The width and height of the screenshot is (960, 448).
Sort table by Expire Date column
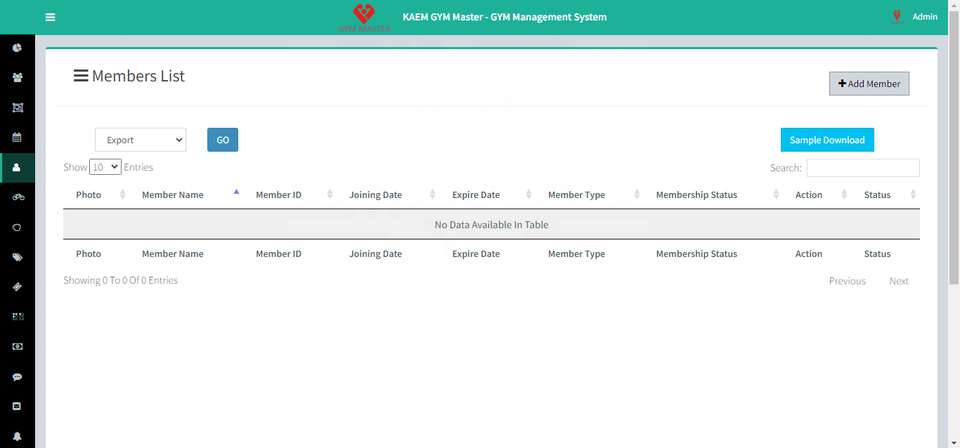point(476,195)
